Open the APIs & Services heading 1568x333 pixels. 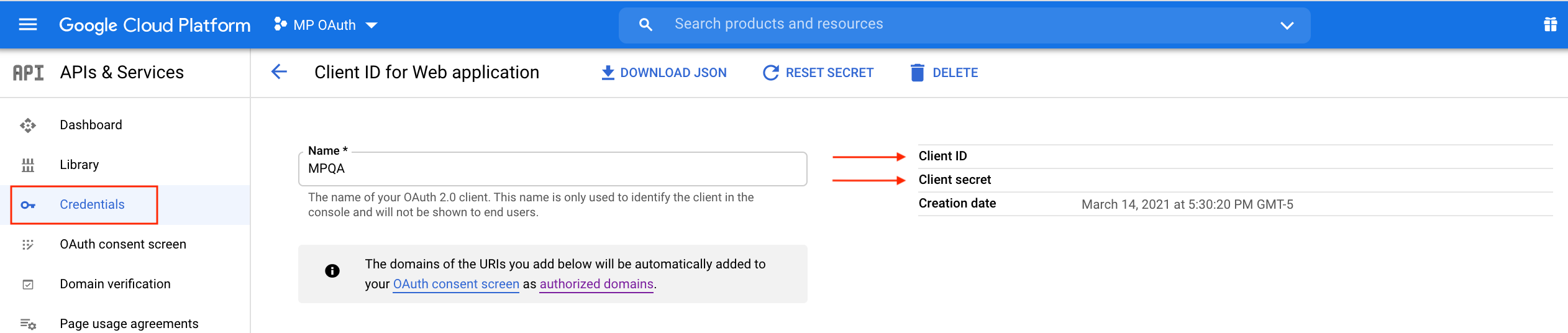122,73
